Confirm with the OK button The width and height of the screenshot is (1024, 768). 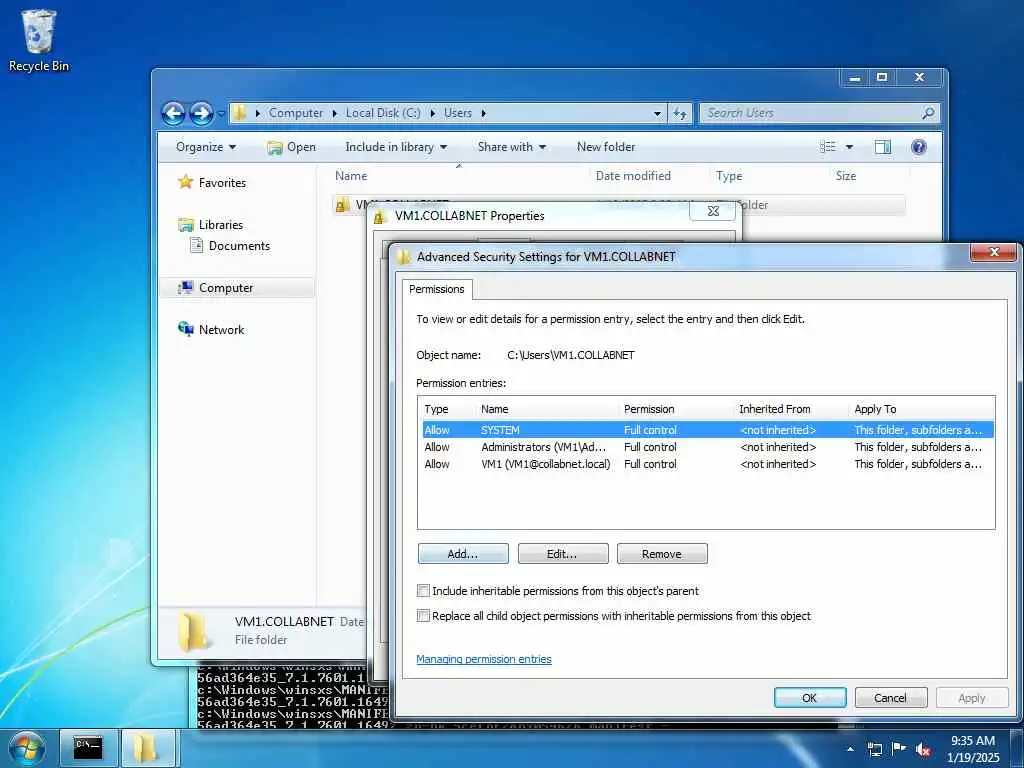click(810, 697)
